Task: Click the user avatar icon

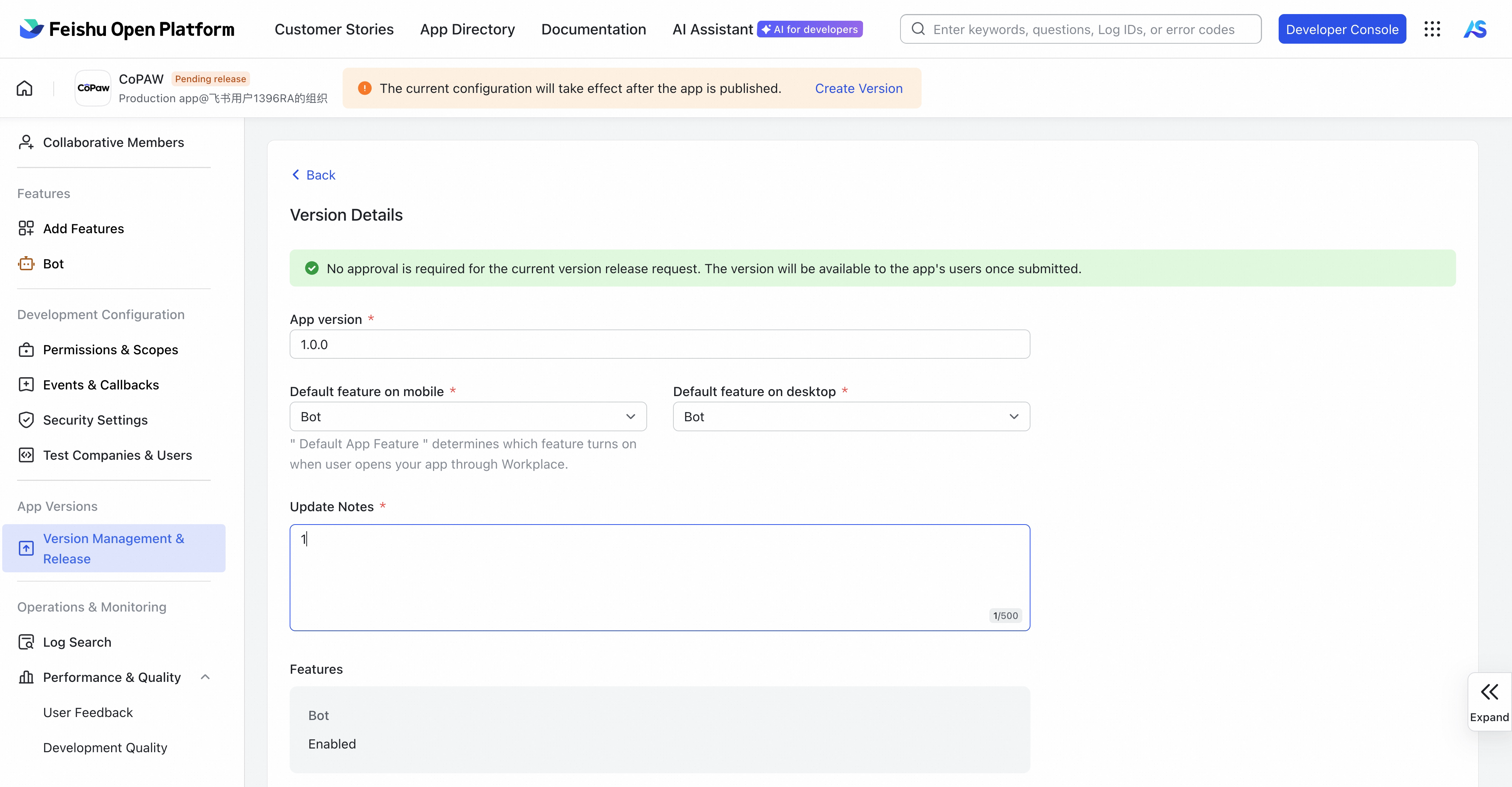Action: [x=1475, y=29]
